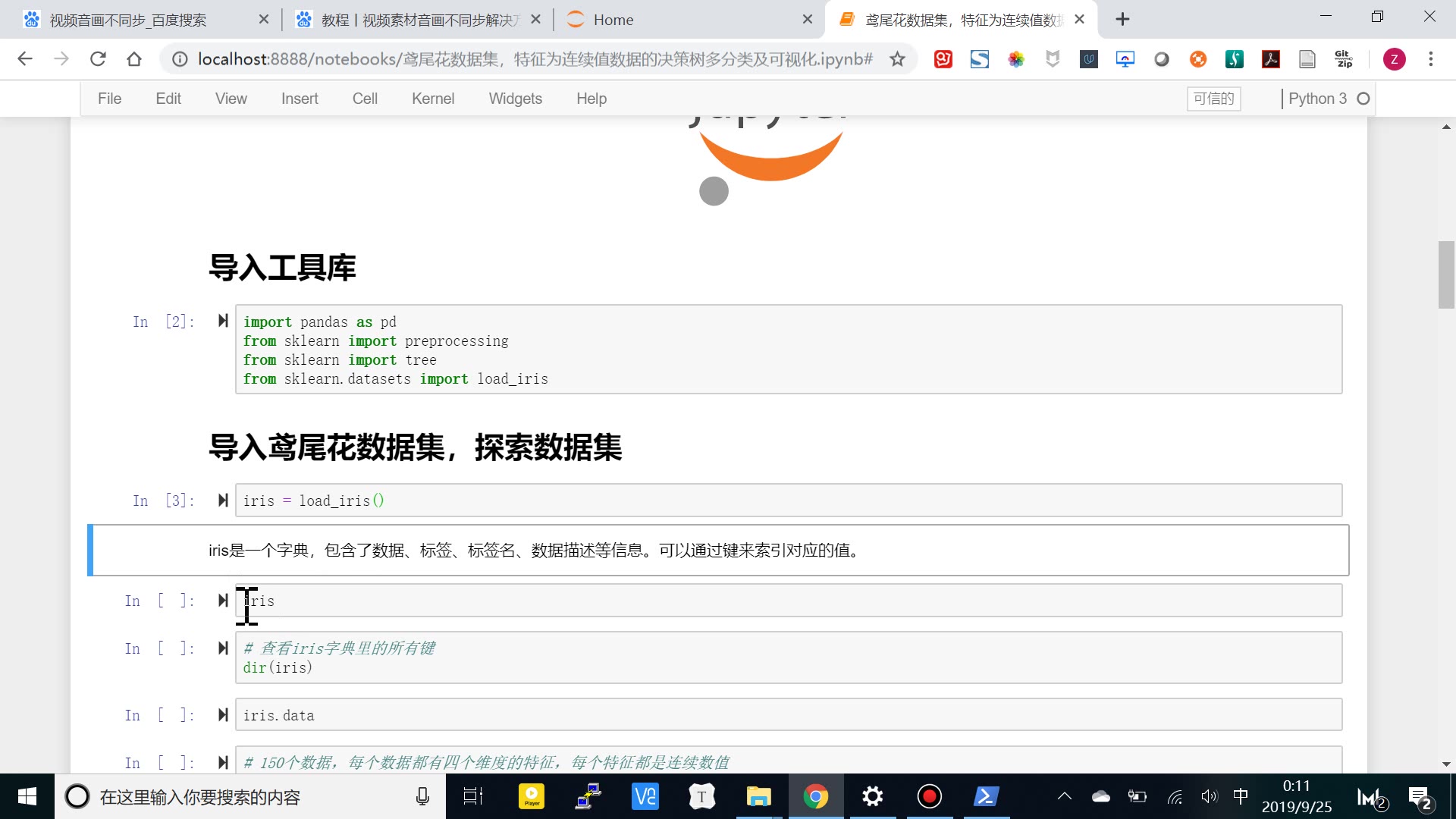Click the 可信的 trusted notebook indicator
This screenshot has height=819, width=1456.
click(x=1213, y=99)
